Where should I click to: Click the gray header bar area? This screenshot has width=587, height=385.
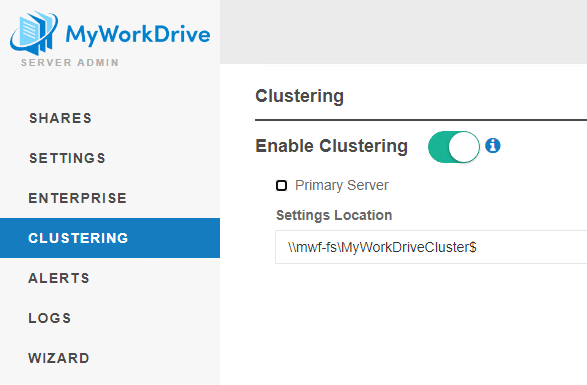pos(404,32)
